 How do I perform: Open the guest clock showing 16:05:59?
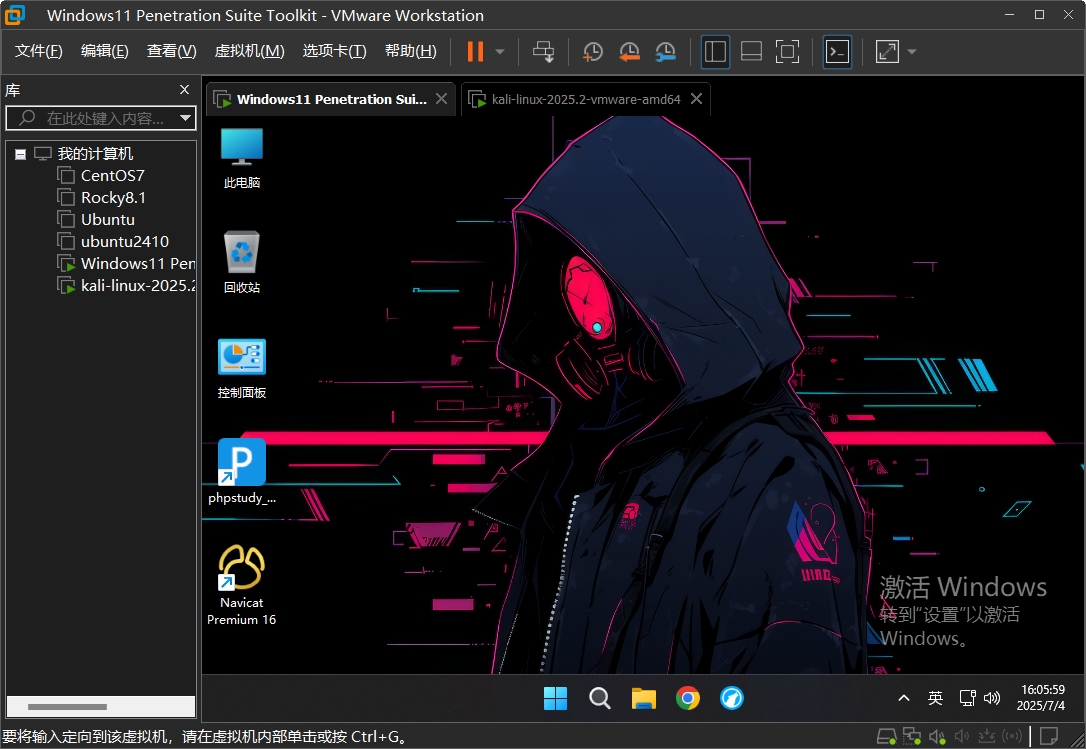tap(1042, 698)
